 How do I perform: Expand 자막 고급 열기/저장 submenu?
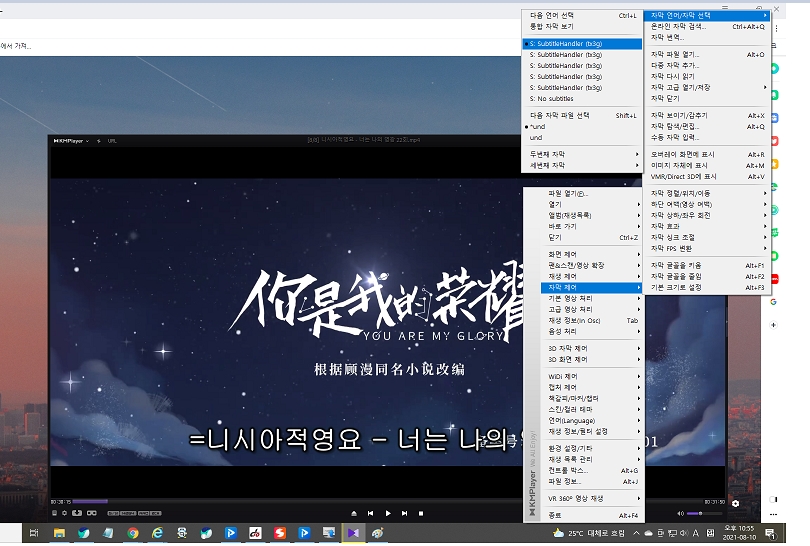tap(707, 87)
